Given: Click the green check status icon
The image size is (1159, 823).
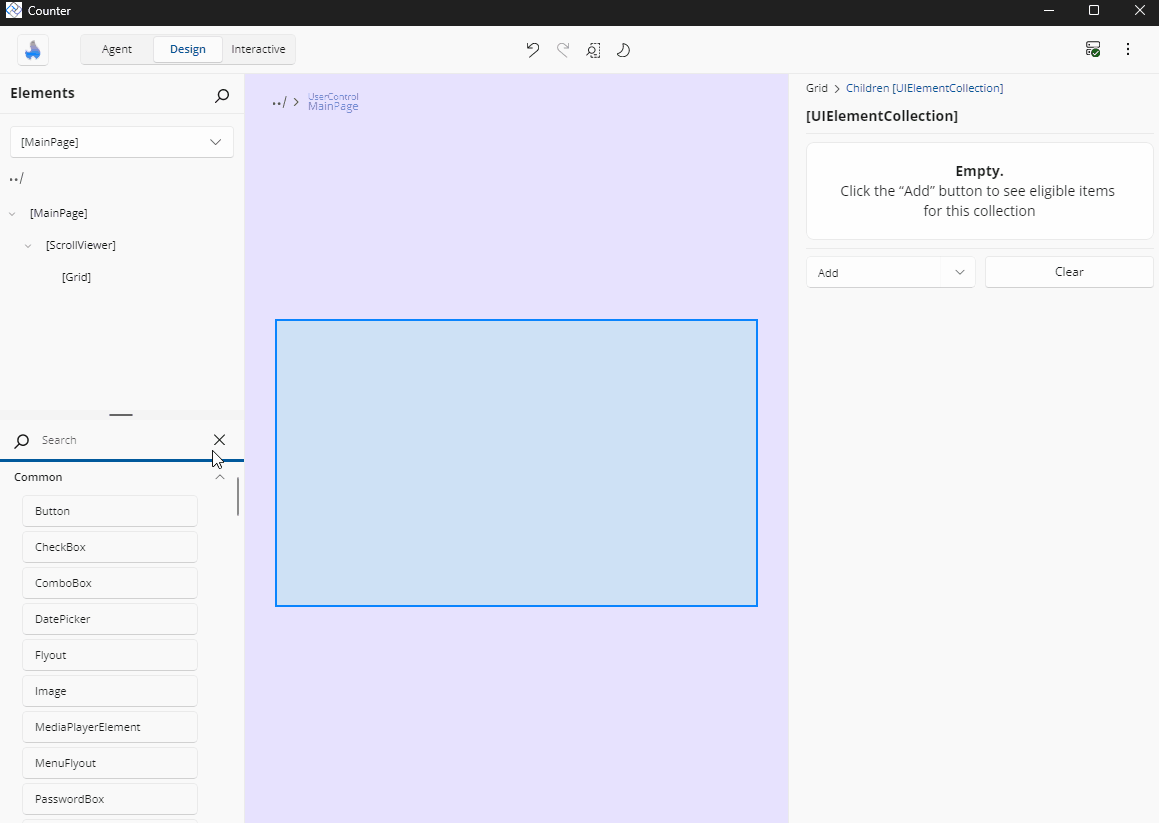Looking at the screenshot, I should pos(1092,48).
